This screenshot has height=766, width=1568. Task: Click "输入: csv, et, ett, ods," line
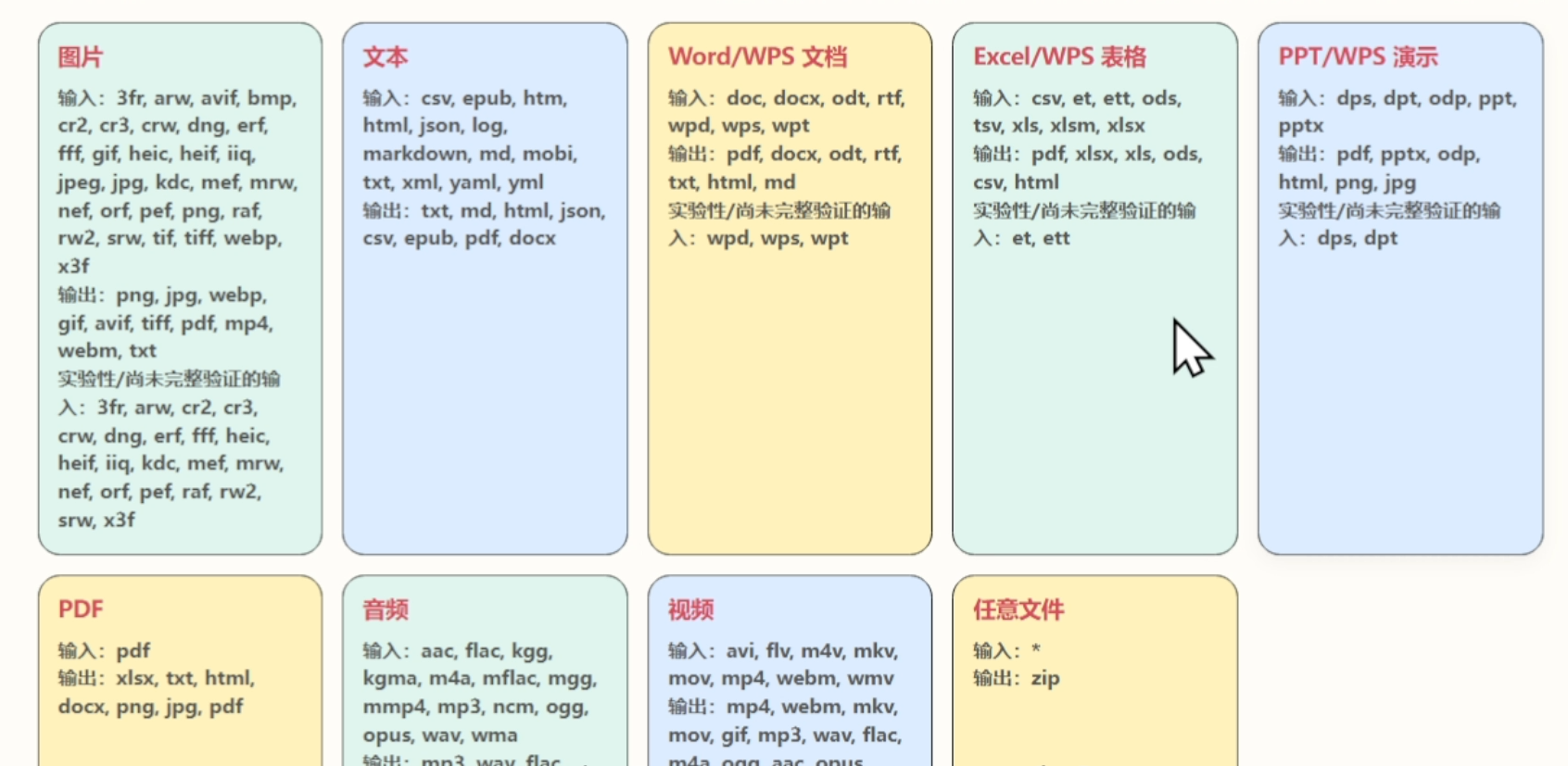click(1078, 98)
